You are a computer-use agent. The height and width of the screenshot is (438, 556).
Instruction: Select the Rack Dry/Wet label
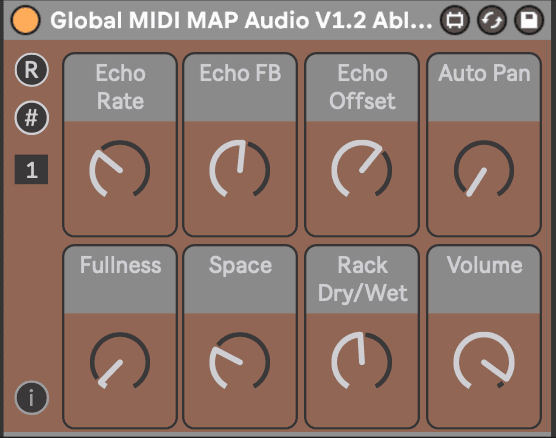[362, 279]
